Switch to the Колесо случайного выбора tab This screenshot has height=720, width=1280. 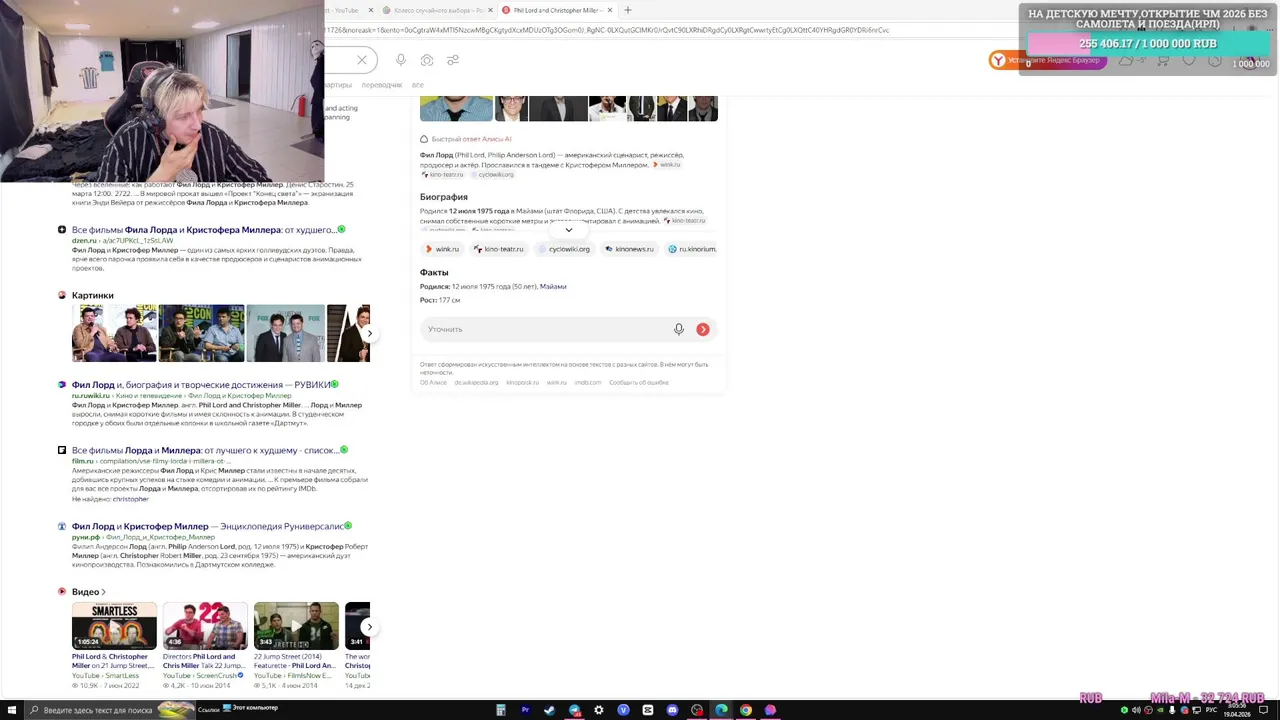(x=438, y=10)
